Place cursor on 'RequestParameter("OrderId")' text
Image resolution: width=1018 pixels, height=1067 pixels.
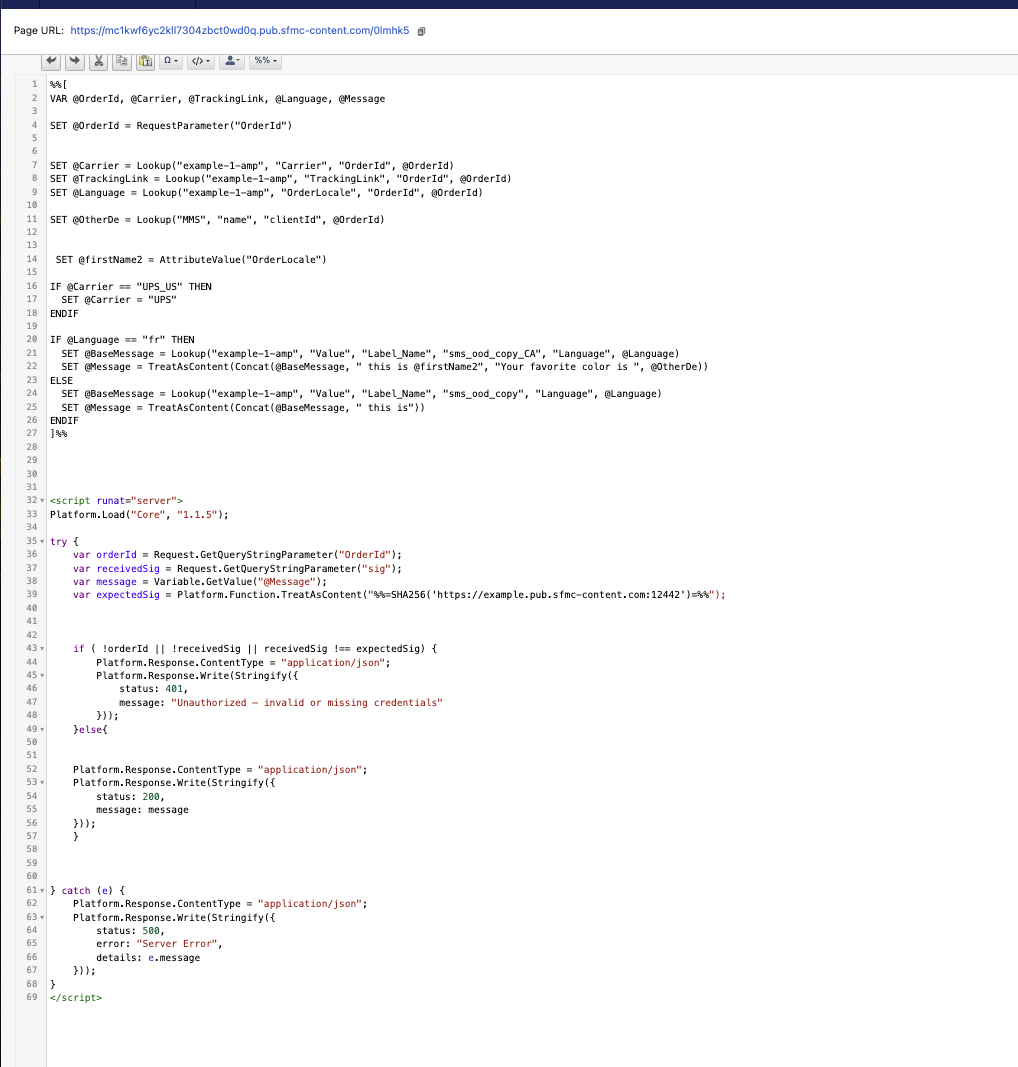click(214, 125)
